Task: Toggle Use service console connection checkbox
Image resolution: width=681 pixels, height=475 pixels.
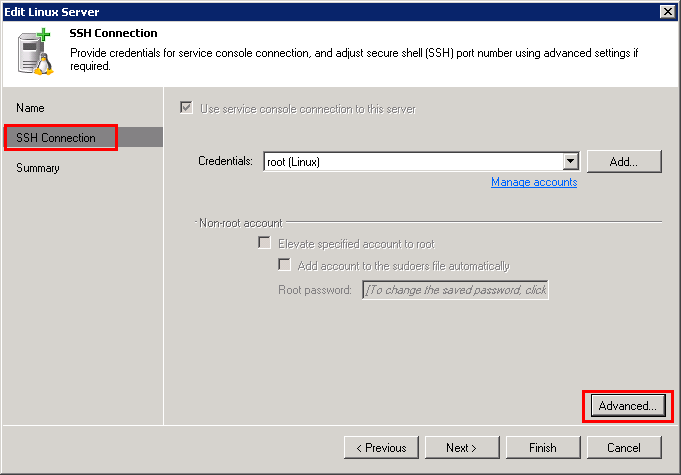Action: pos(185,108)
